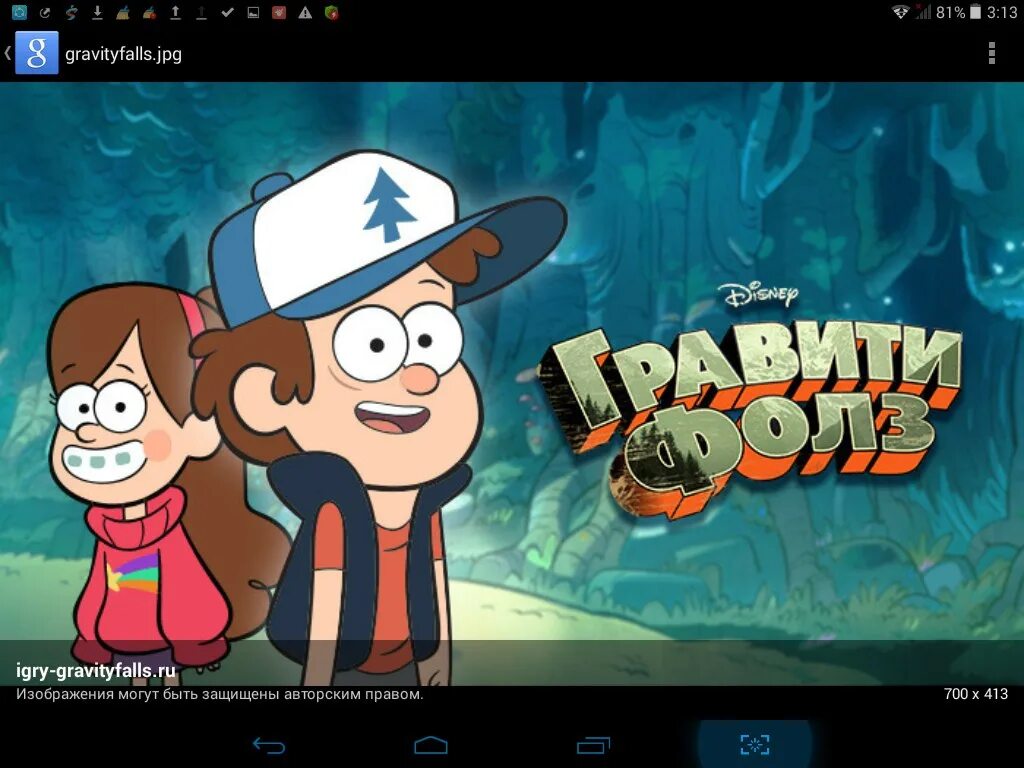Tap the mobile signal strength icon
This screenshot has width=1024, height=768.
pos(923,12)
